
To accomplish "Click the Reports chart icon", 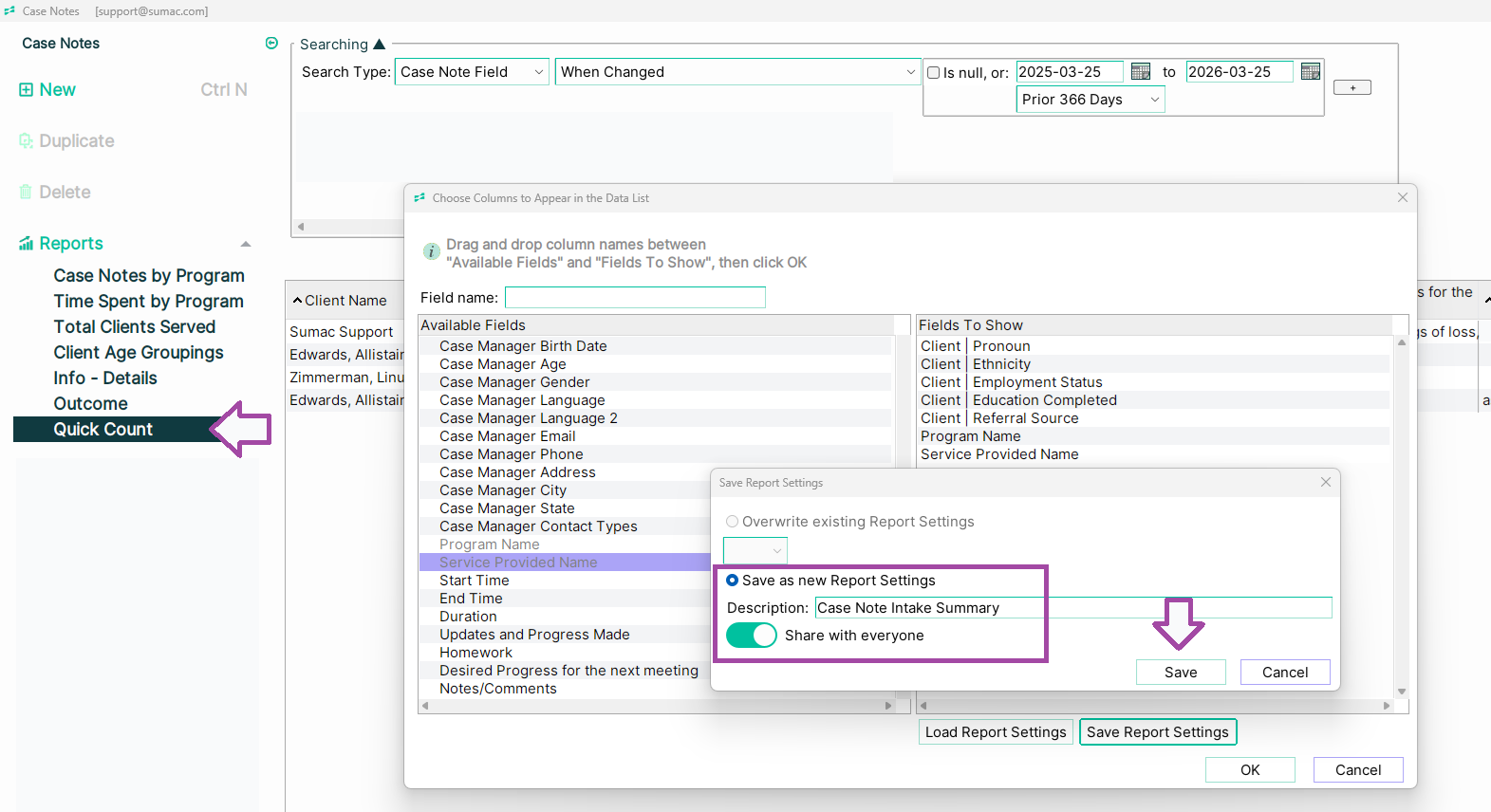I will pyautogui.click(x=26, y=244).
